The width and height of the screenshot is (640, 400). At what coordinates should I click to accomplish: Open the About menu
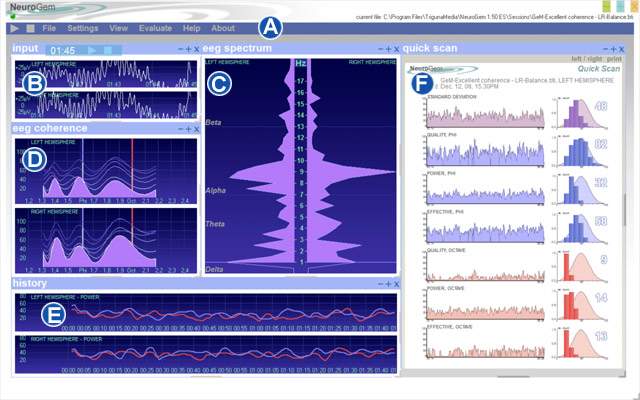[223, 28]
